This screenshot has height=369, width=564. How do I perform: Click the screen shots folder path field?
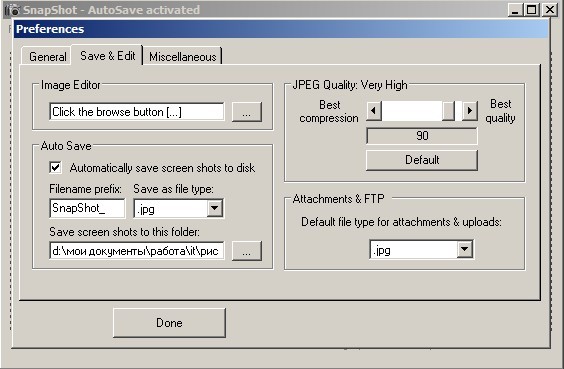[x=137, y=250]
